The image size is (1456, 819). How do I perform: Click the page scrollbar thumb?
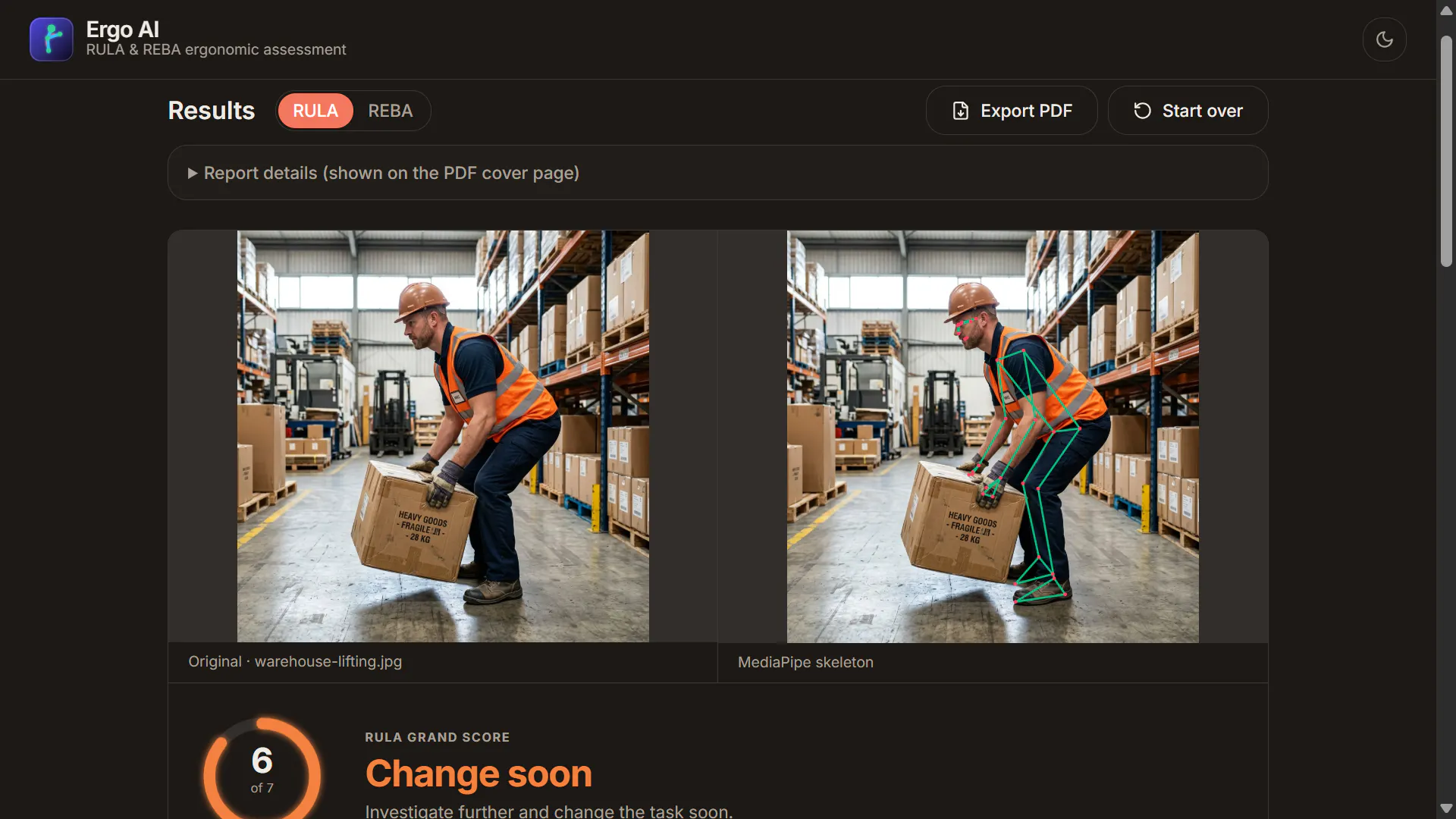1446,151
